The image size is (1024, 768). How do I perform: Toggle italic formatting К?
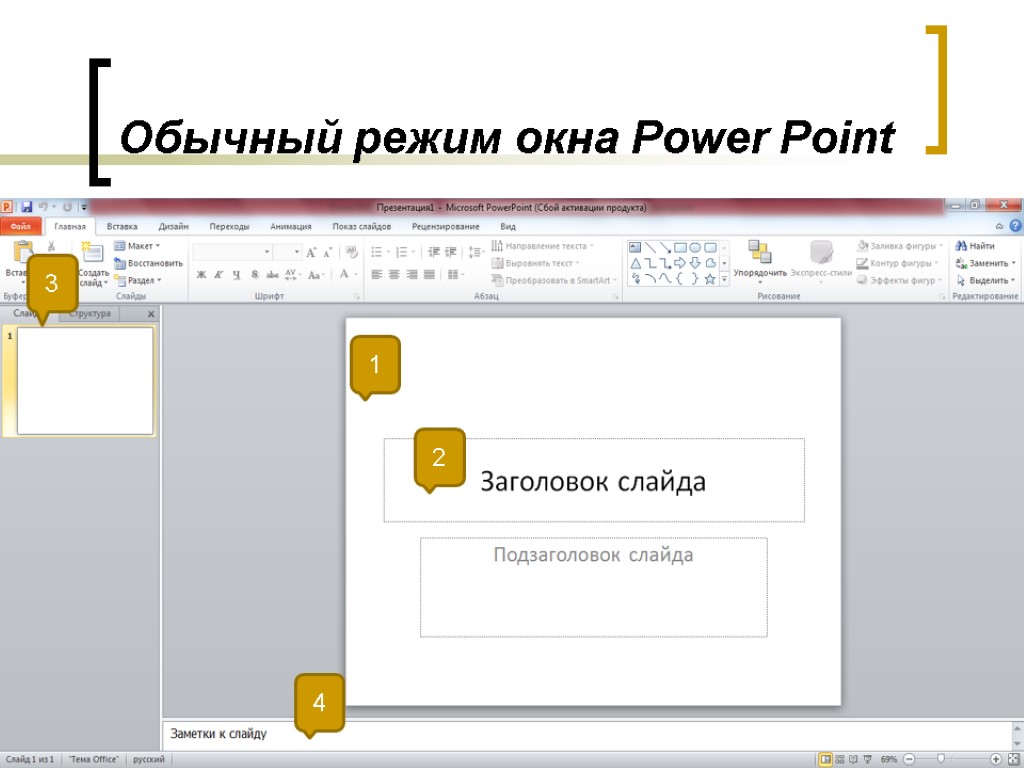[x=219, y=275]
